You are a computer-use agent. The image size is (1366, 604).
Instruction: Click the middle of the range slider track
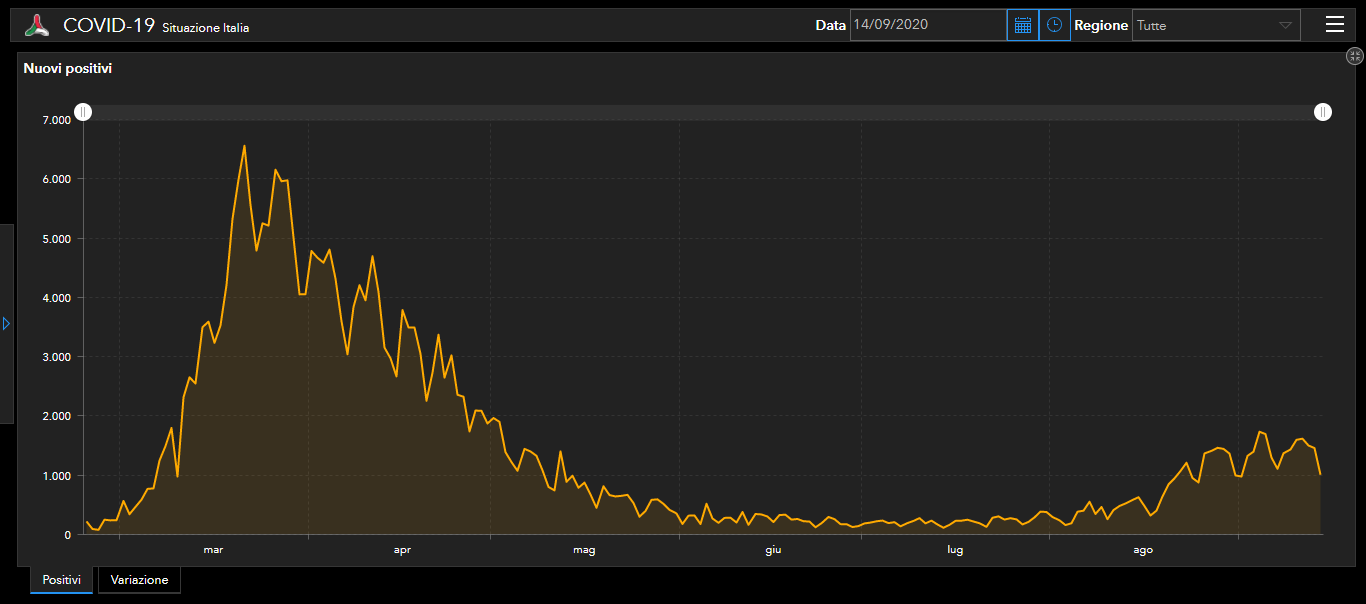[x=703, y=112]
